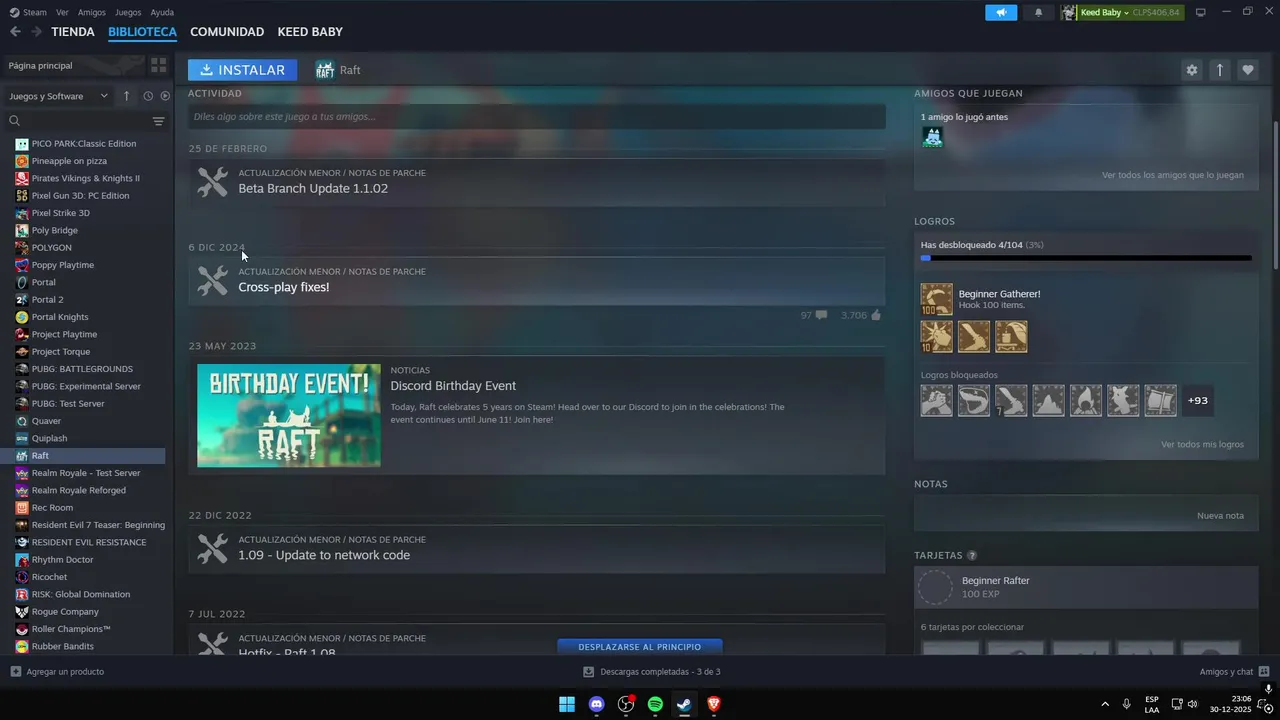Screen dimensions: 1280x720
Task: Select Poppy Playtime in the library list
Action: [x=62, y=265]
